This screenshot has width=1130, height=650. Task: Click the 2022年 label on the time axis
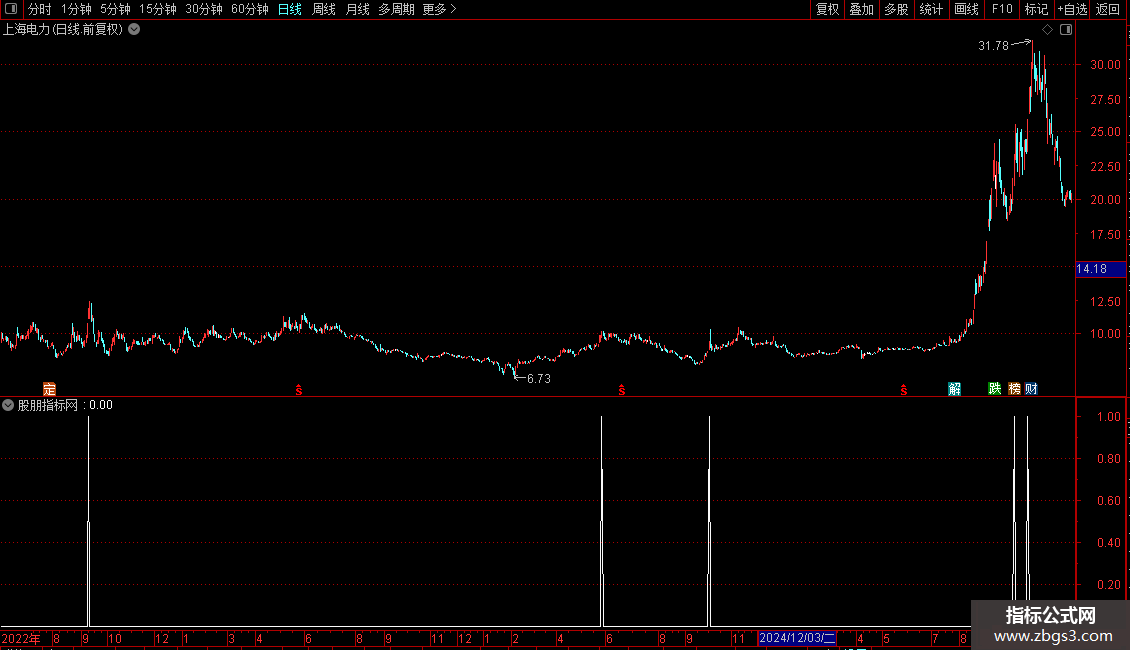tap(21, 638)
